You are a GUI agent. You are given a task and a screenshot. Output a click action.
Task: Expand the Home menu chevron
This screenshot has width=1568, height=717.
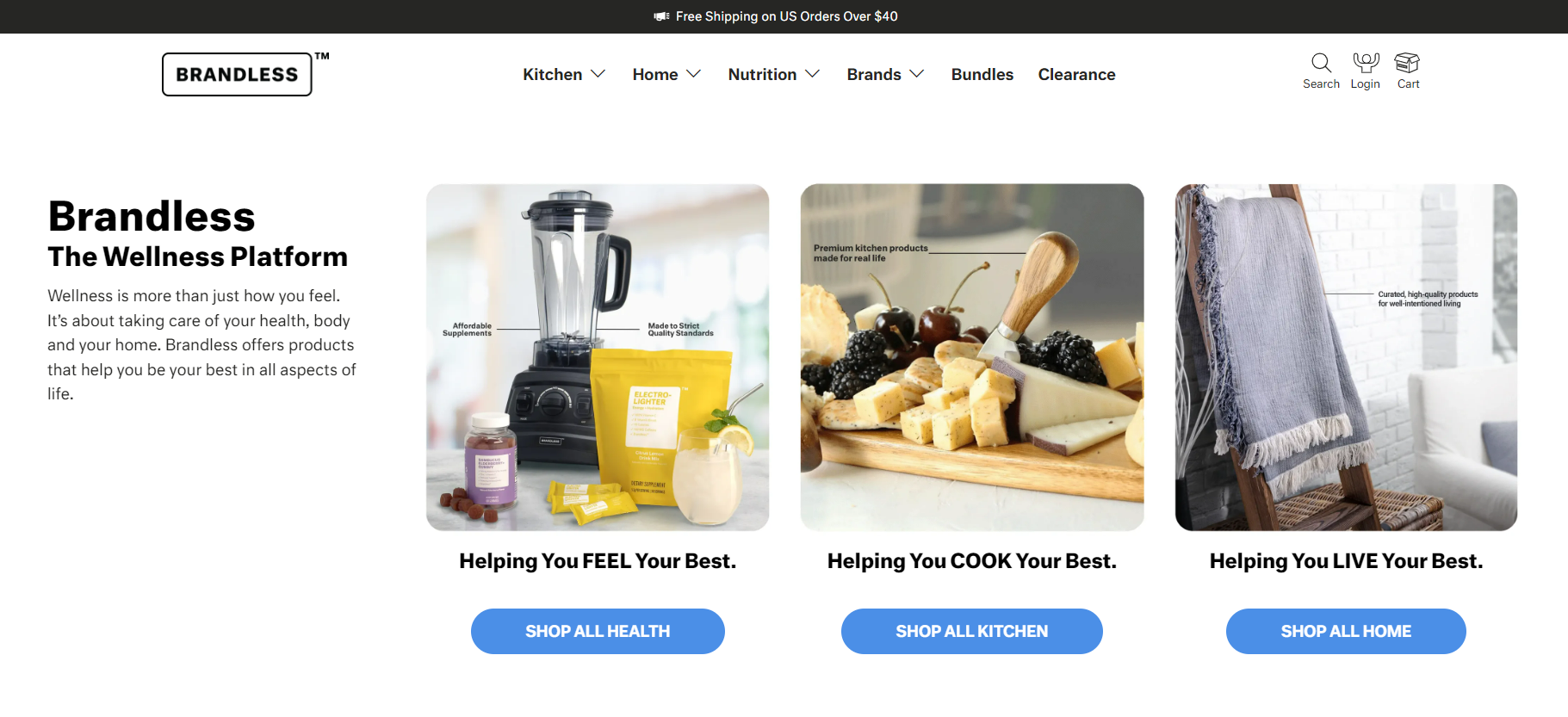pyautogui.click(x=693, y=74)
